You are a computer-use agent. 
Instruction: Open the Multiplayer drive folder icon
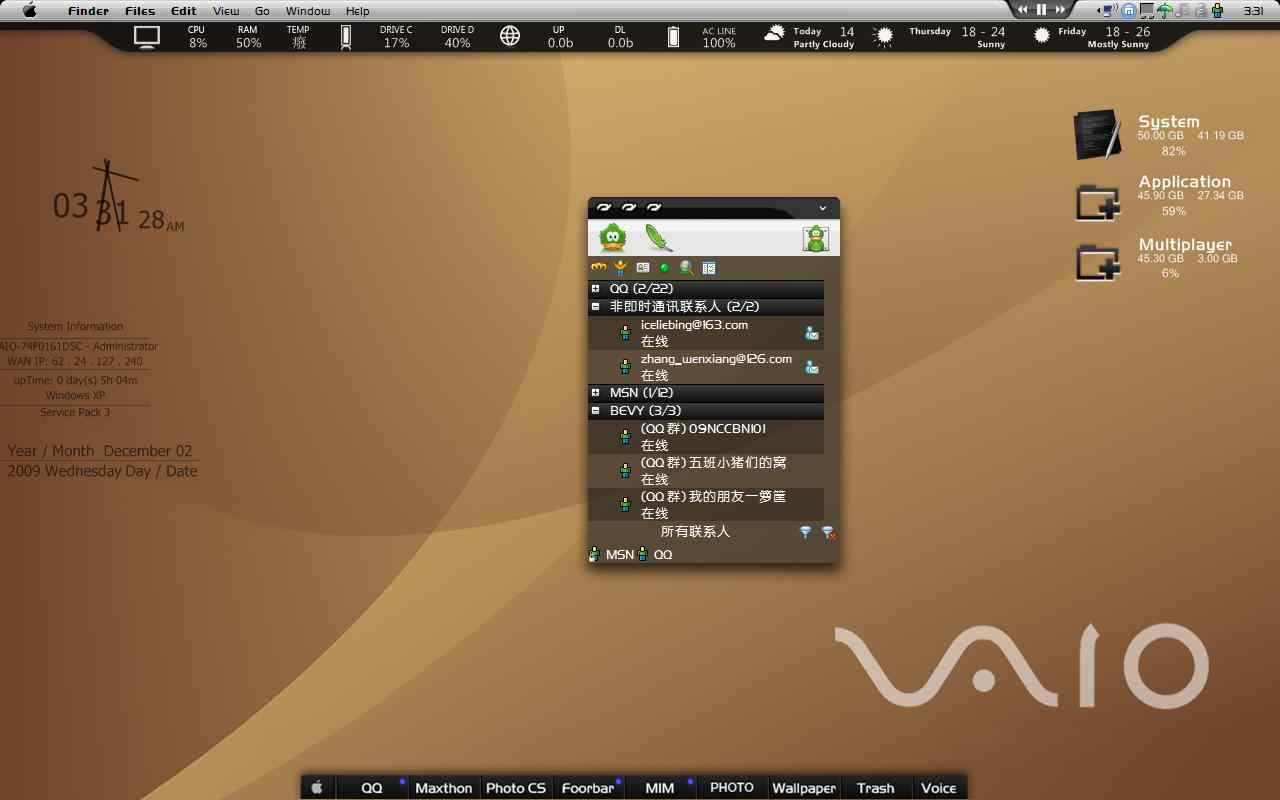1098,262
